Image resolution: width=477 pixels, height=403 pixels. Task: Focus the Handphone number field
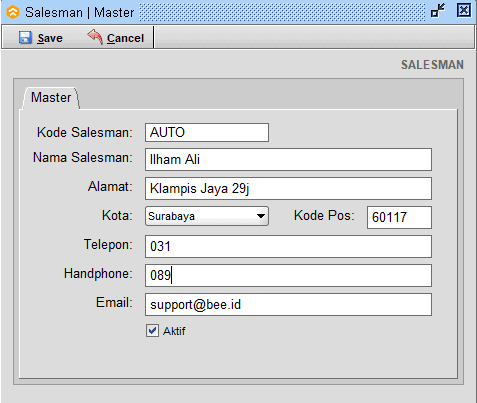click(288, 276)
